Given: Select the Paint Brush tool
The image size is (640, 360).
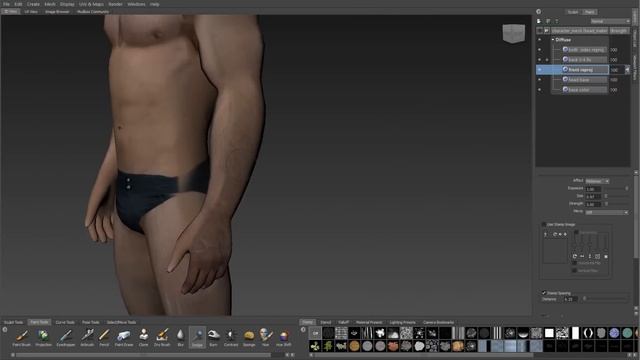Looking at the screenshot, I should [22, 337].
